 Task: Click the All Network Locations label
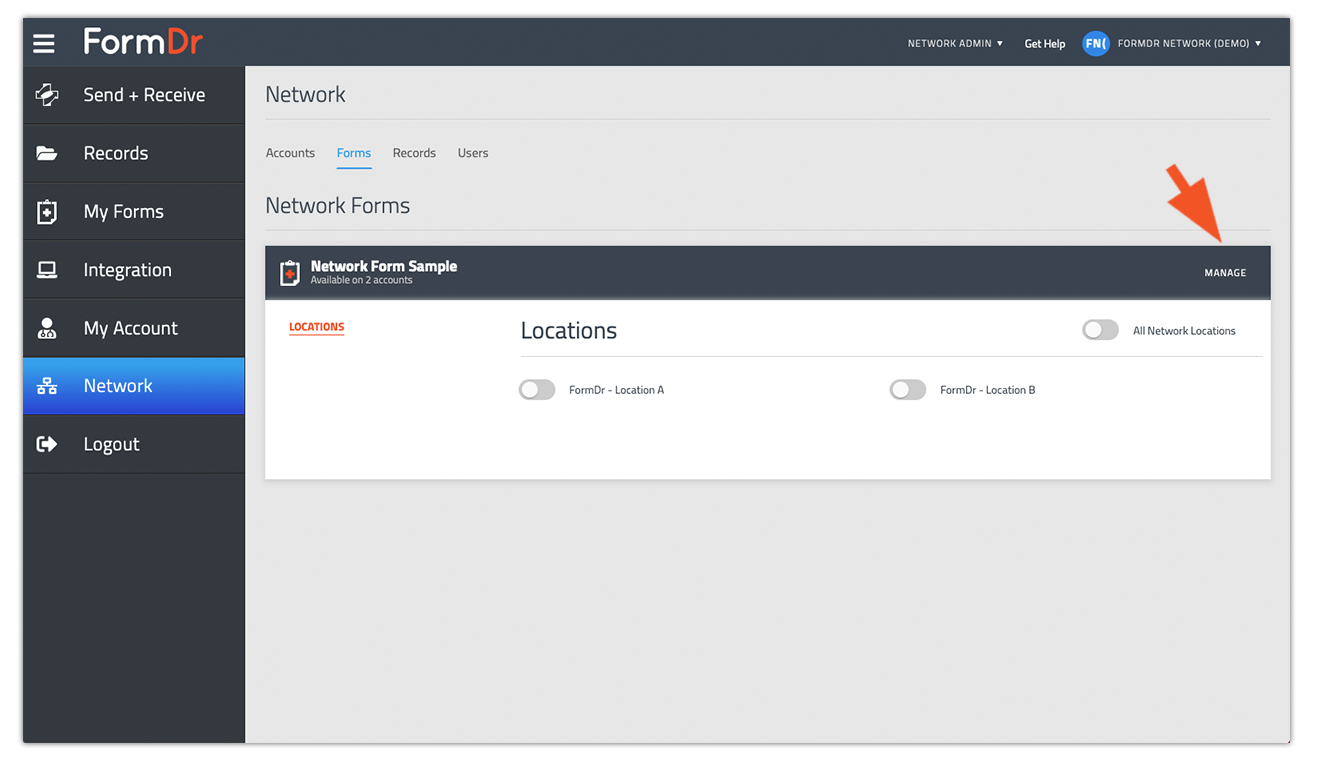1184,331
